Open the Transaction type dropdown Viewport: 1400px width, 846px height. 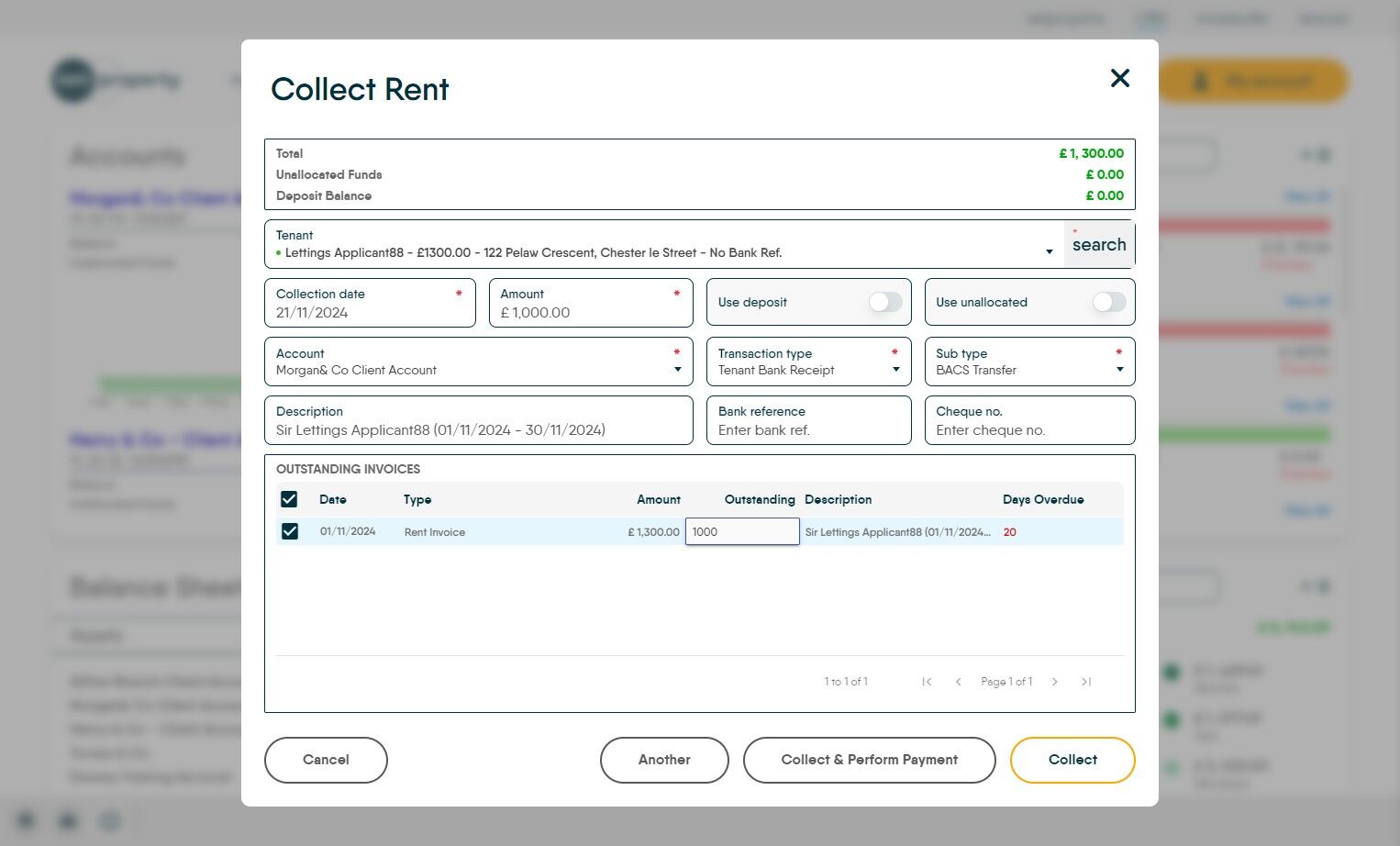tap(895, 370)
